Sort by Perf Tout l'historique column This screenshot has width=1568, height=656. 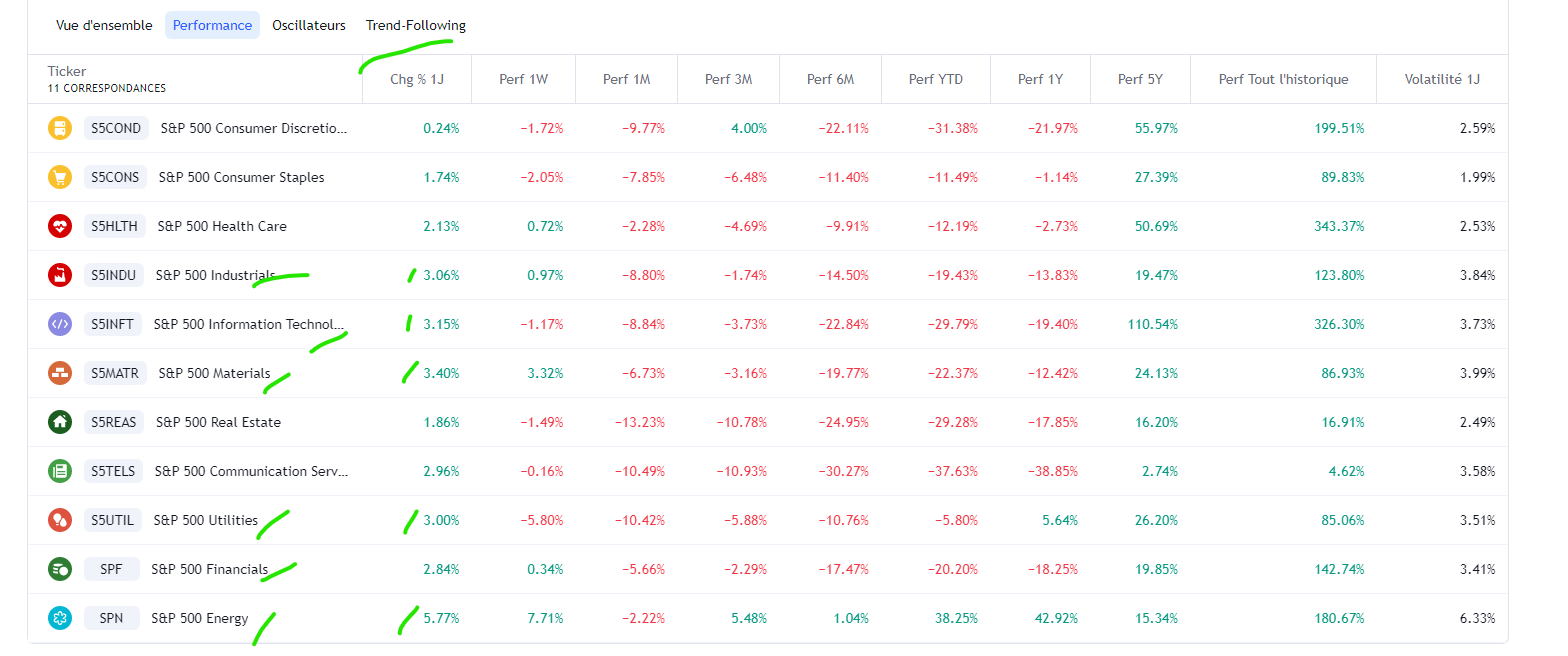(x=1283, y=79)
